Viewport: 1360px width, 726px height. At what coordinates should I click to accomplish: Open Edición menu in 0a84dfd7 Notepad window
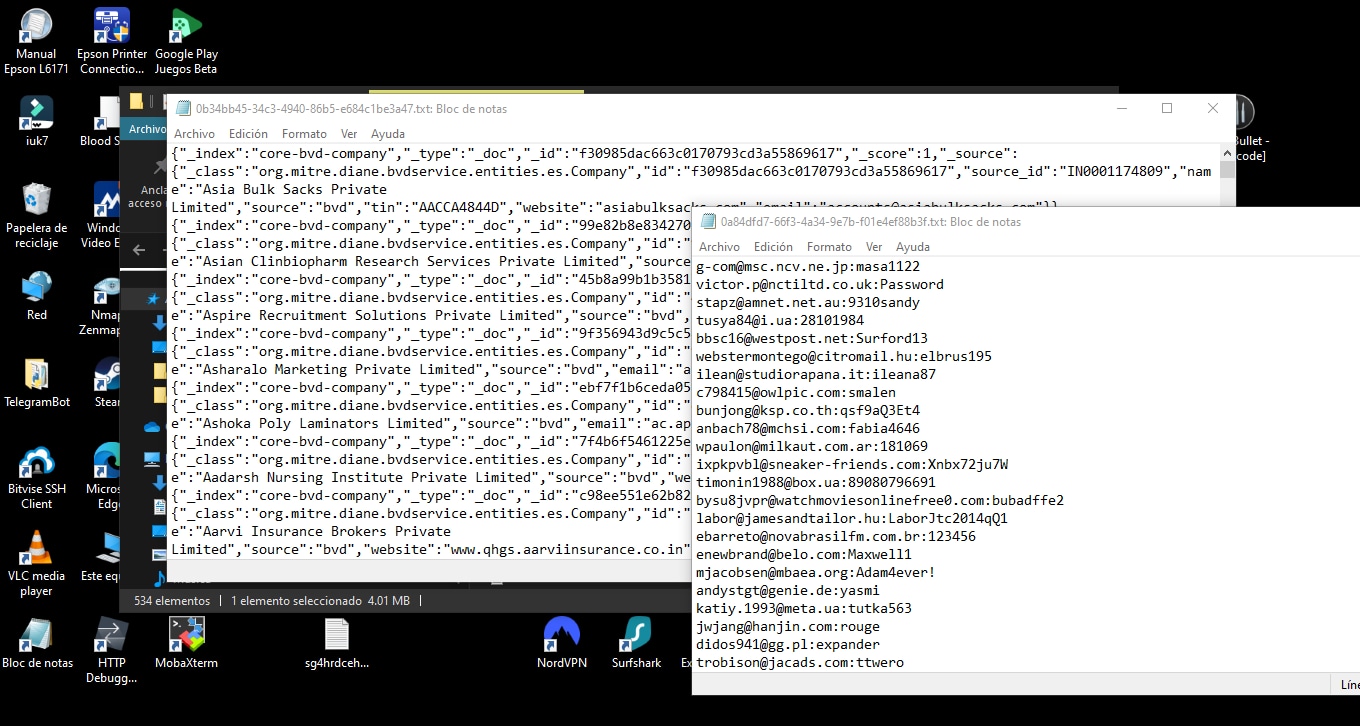(x=773, y=247)
